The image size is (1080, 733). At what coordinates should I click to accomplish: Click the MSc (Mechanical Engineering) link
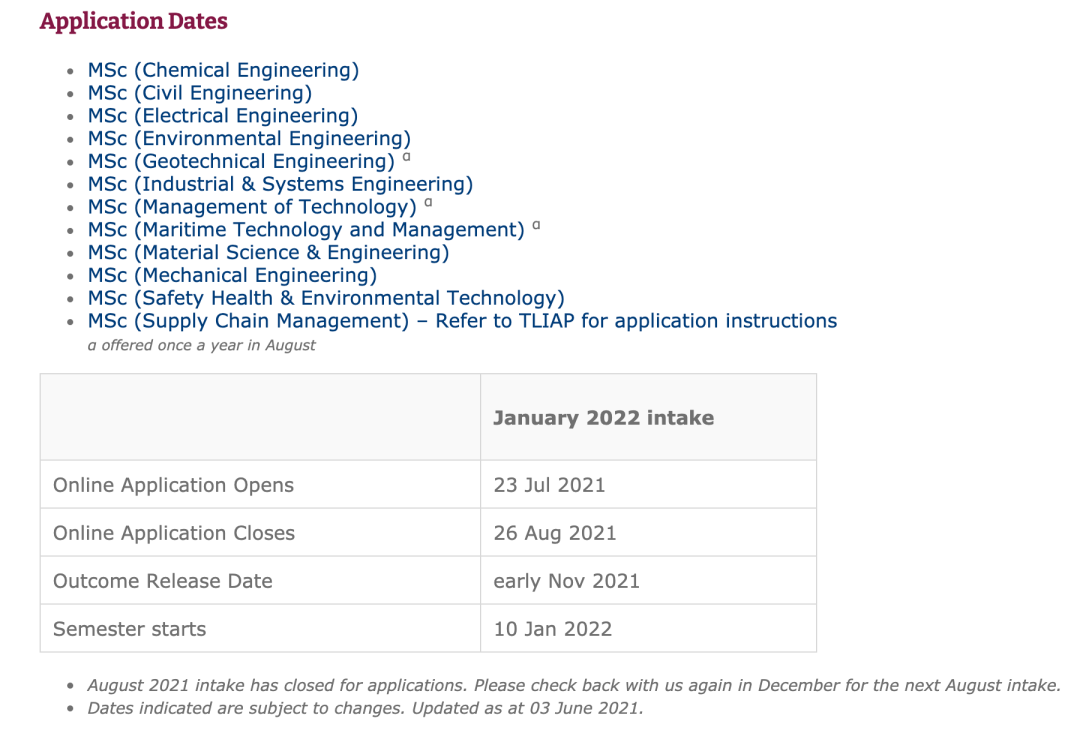pyautogui.click(x=232, y=275)
